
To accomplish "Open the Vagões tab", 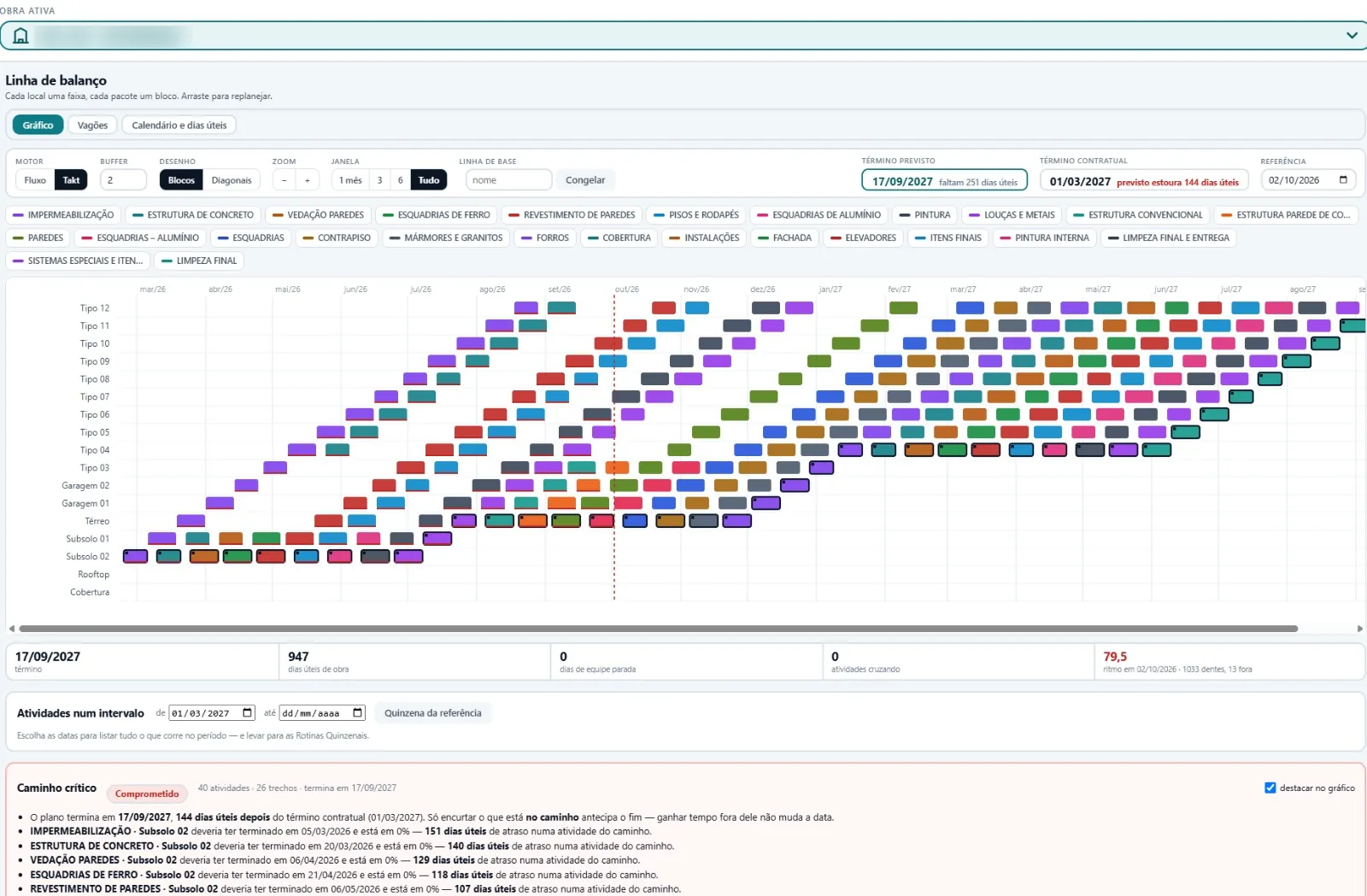I will [92, 126].
